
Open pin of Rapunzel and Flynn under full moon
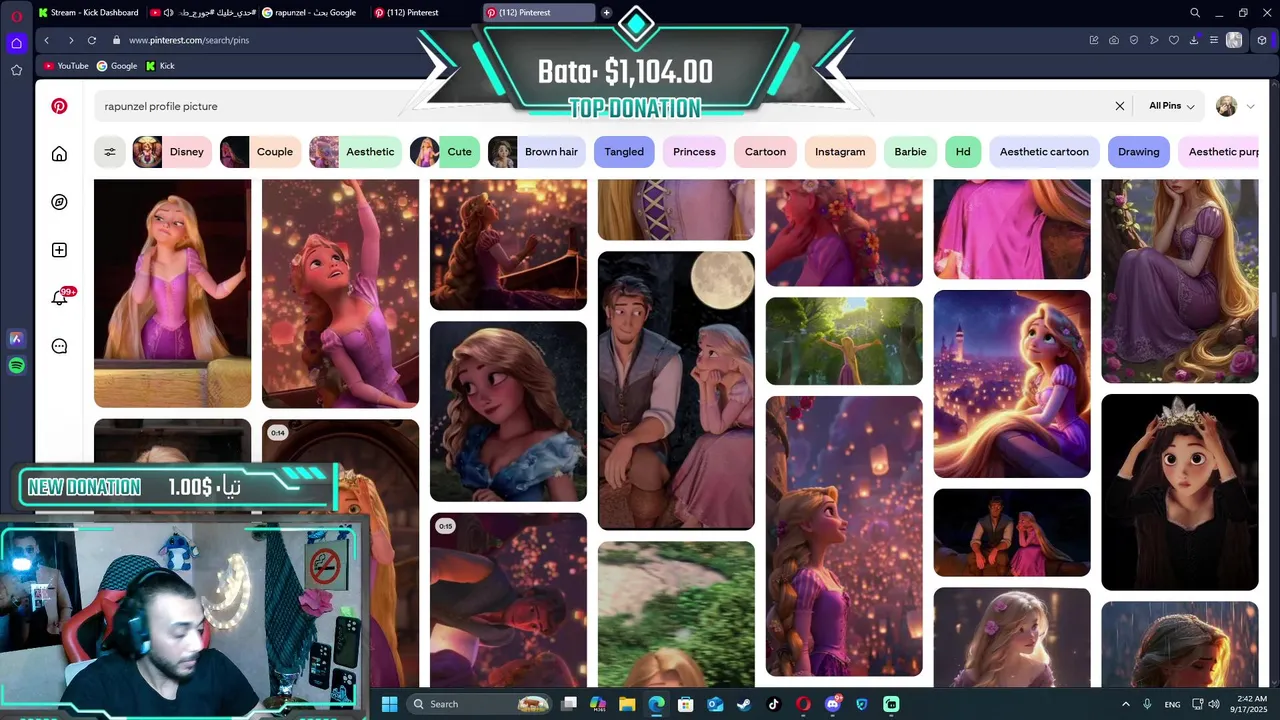point(676,390)
